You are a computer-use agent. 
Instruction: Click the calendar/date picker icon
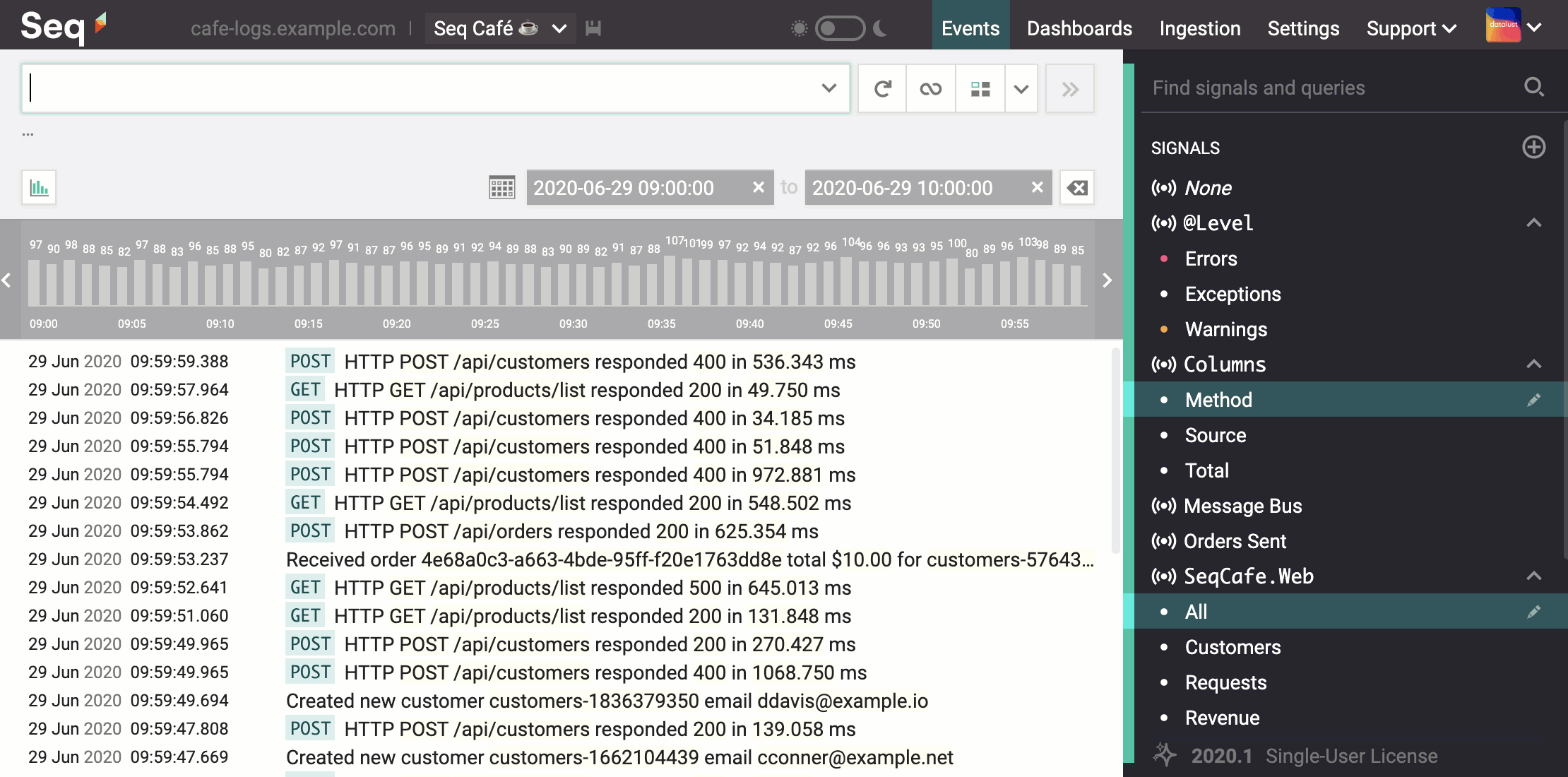pyautogui.click(x=500, y=187)
